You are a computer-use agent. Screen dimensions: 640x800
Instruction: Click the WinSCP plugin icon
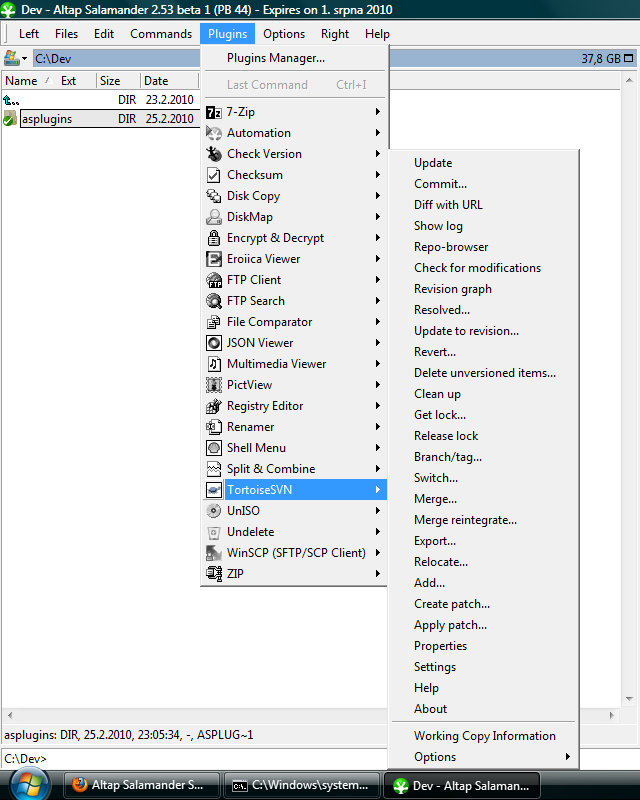click(x=213, y=553)
